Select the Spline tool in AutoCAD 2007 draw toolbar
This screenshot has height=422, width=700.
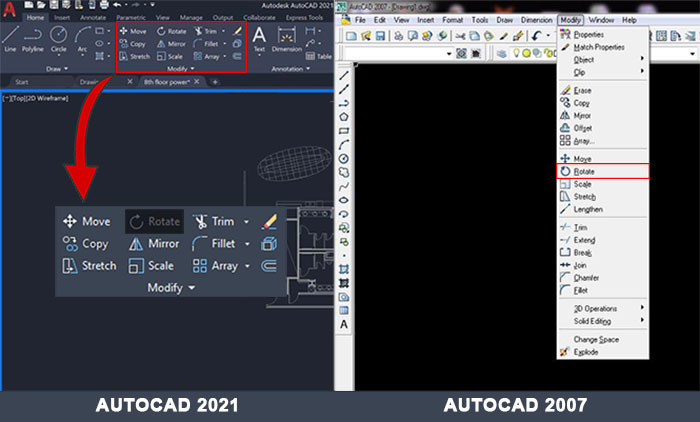tap(344, 186)
